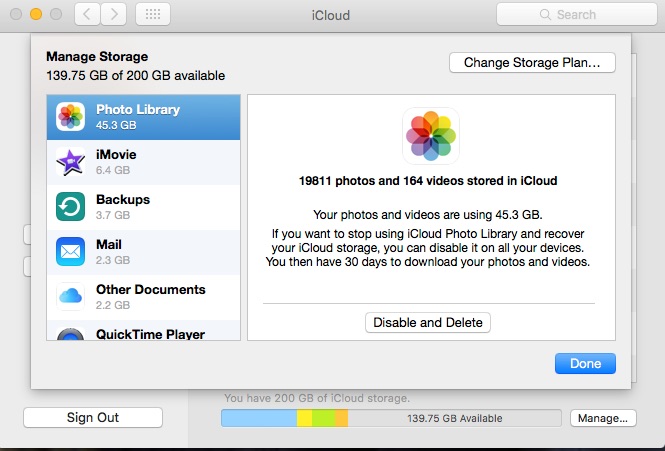Screen dimensions: 665x451
Task: Click the Search field in the toolbar
Action: (577, 14)
